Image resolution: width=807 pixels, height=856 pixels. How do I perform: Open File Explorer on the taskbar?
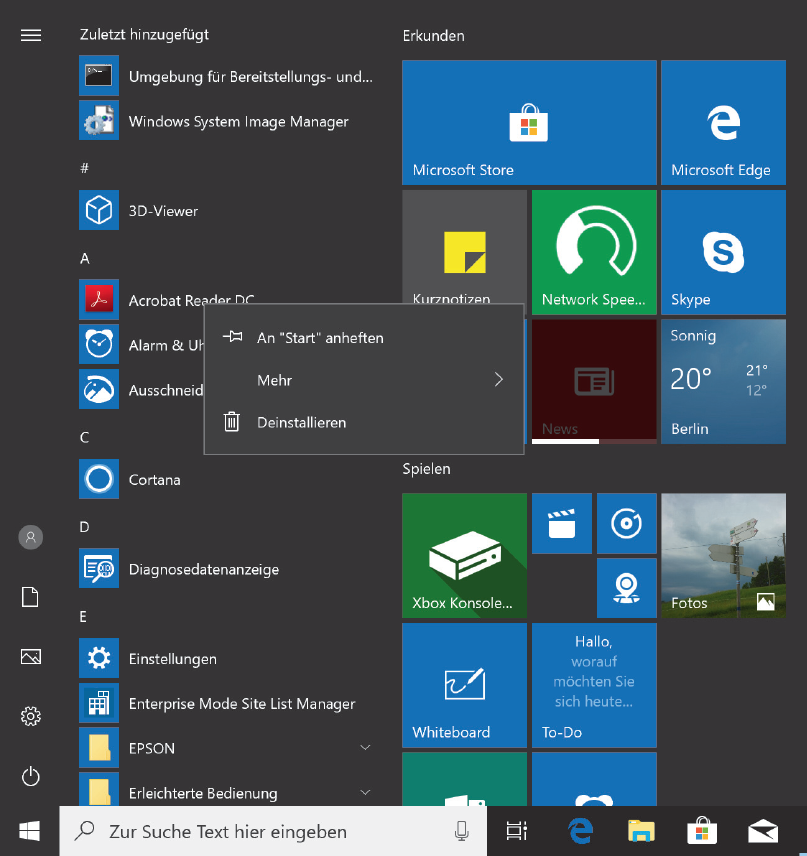pos(641,831)
